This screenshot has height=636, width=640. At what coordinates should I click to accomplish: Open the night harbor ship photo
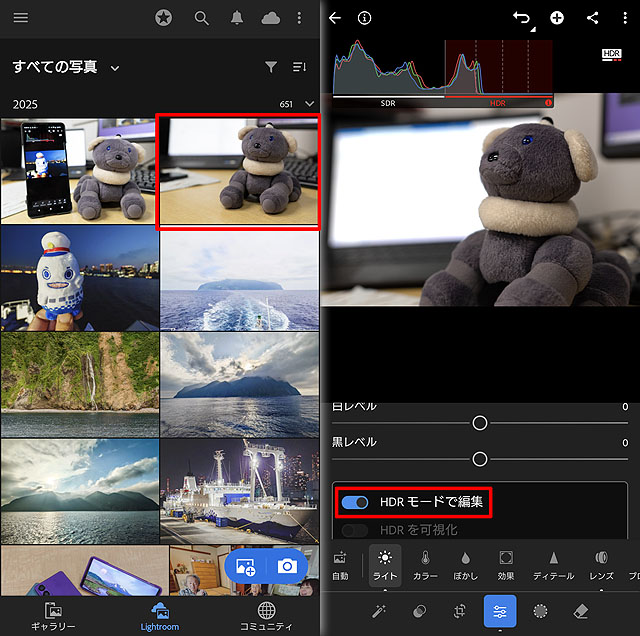(x=240, y=491)
